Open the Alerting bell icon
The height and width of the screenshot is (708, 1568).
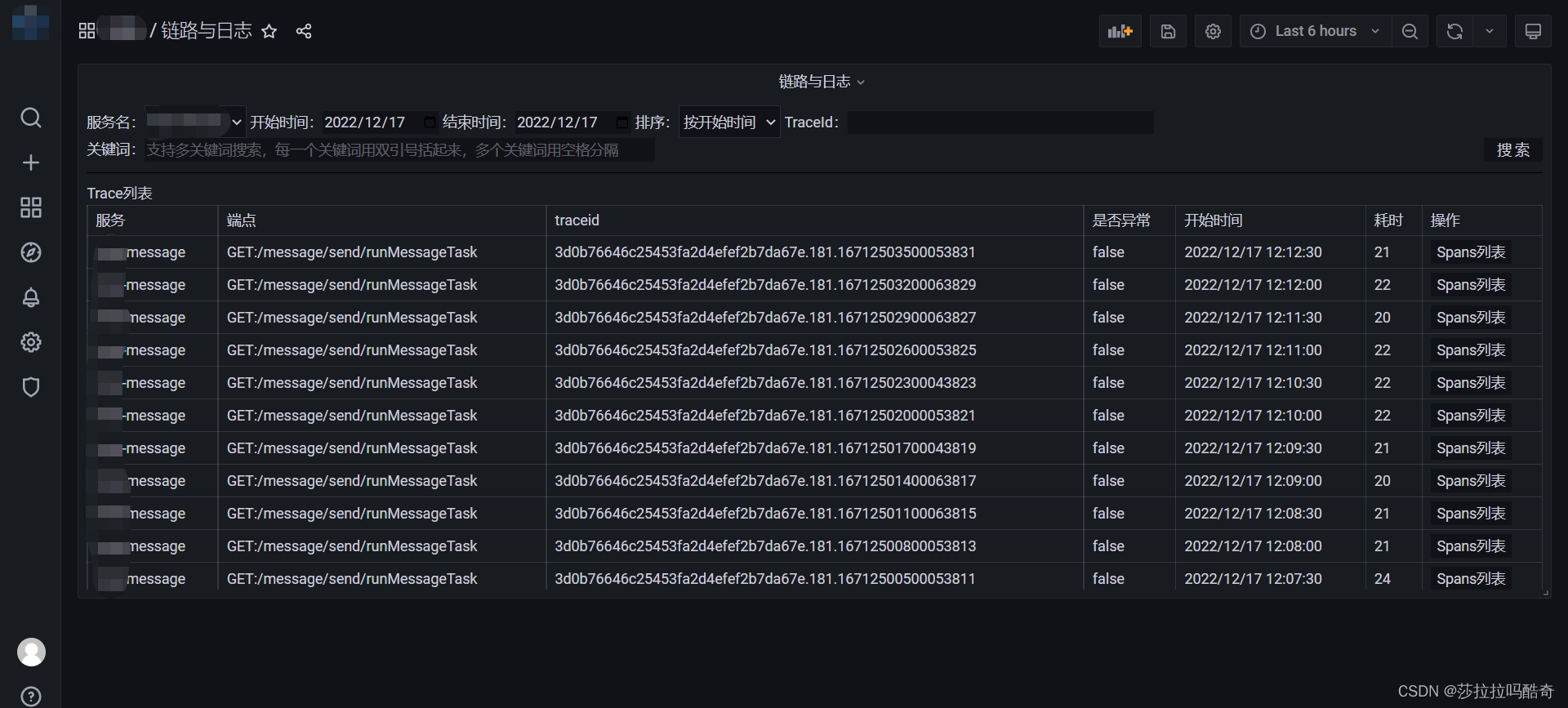31,297
